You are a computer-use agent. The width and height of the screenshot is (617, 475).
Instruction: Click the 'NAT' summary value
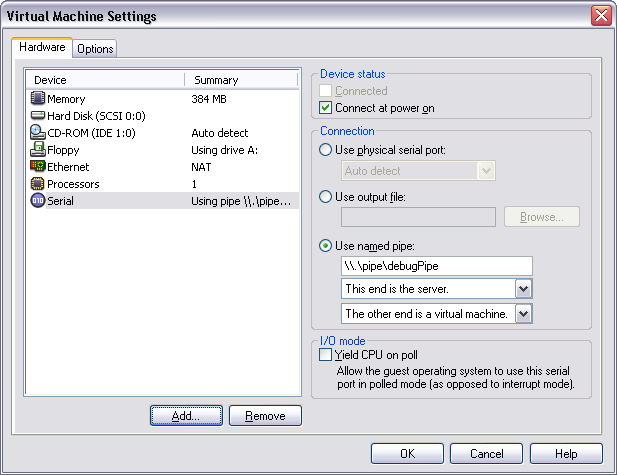pos(201,167)
